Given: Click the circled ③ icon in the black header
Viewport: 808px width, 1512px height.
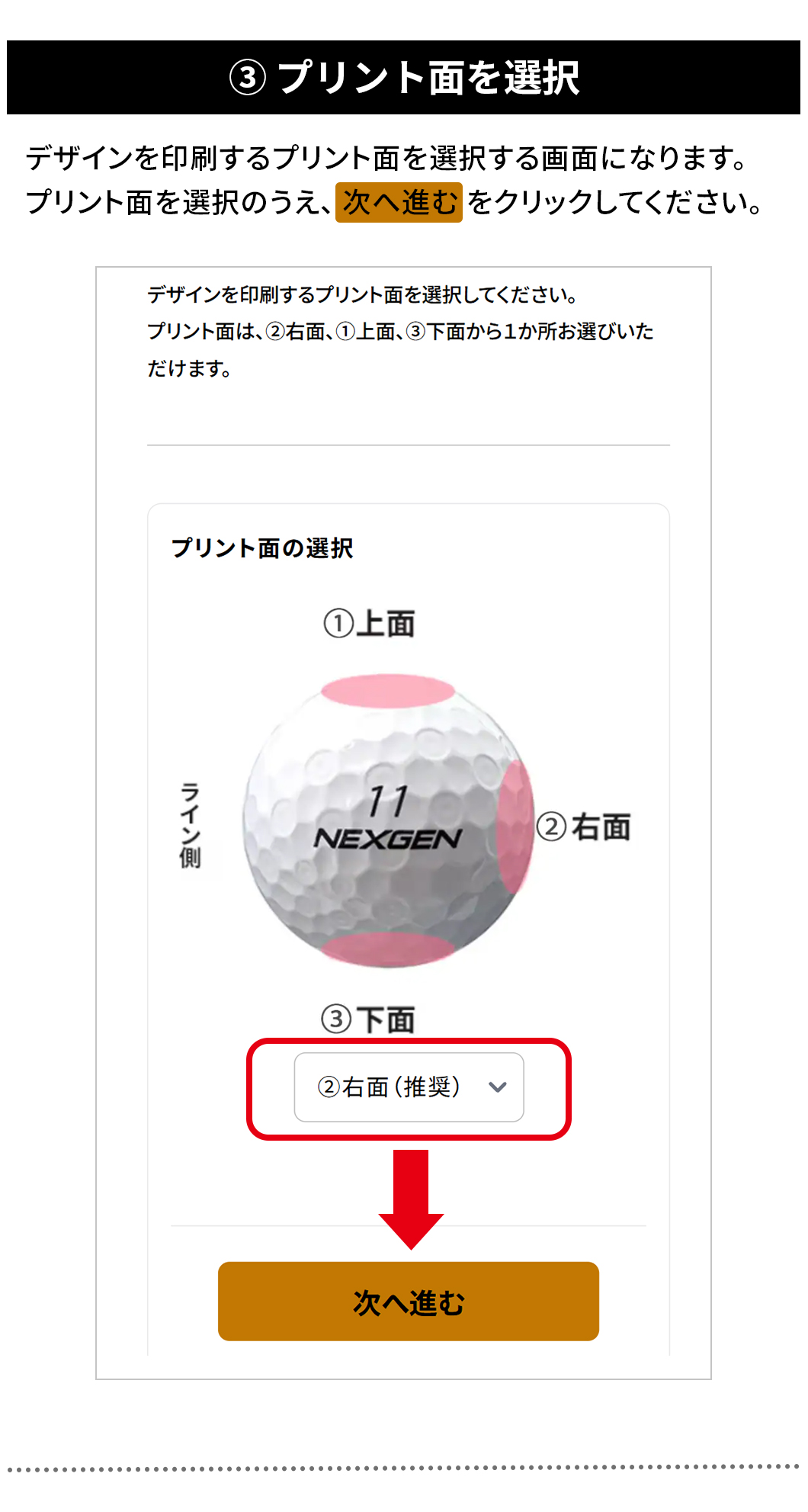Looking at the screenshot, I should point(248,78).
